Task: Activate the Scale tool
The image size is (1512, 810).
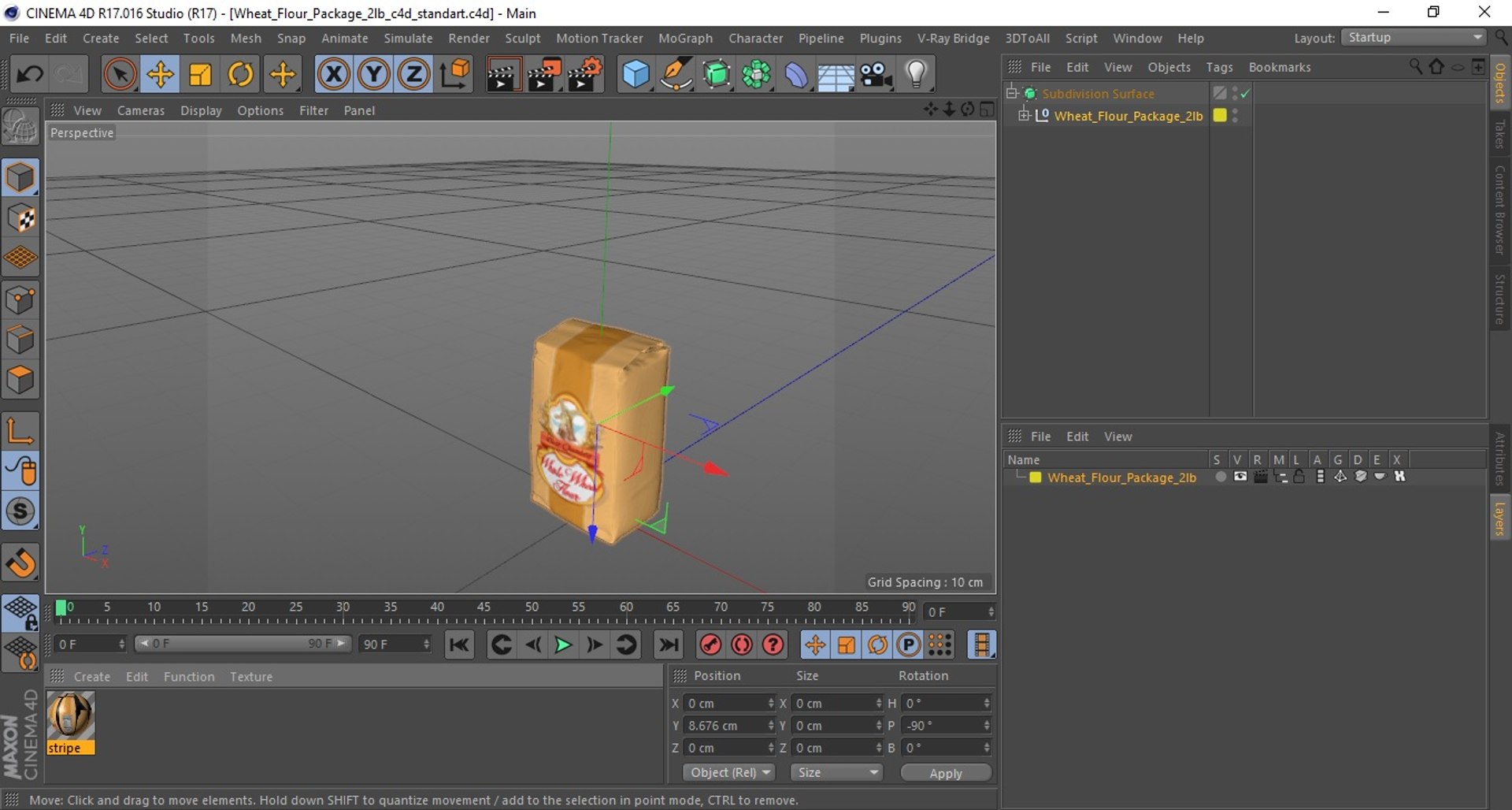Action: (x=200, y=74)
